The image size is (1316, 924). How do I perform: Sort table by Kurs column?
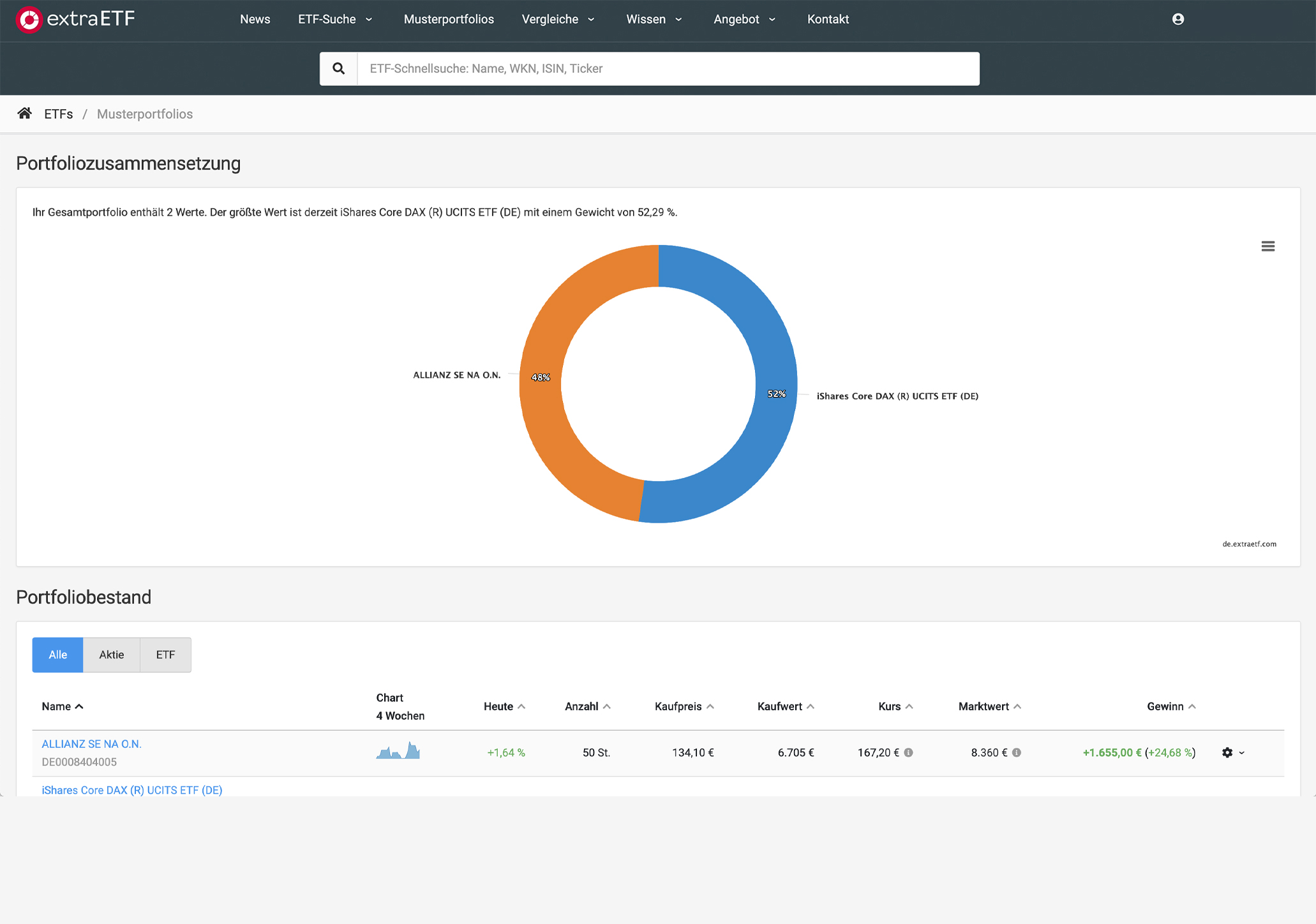(895, 706)
